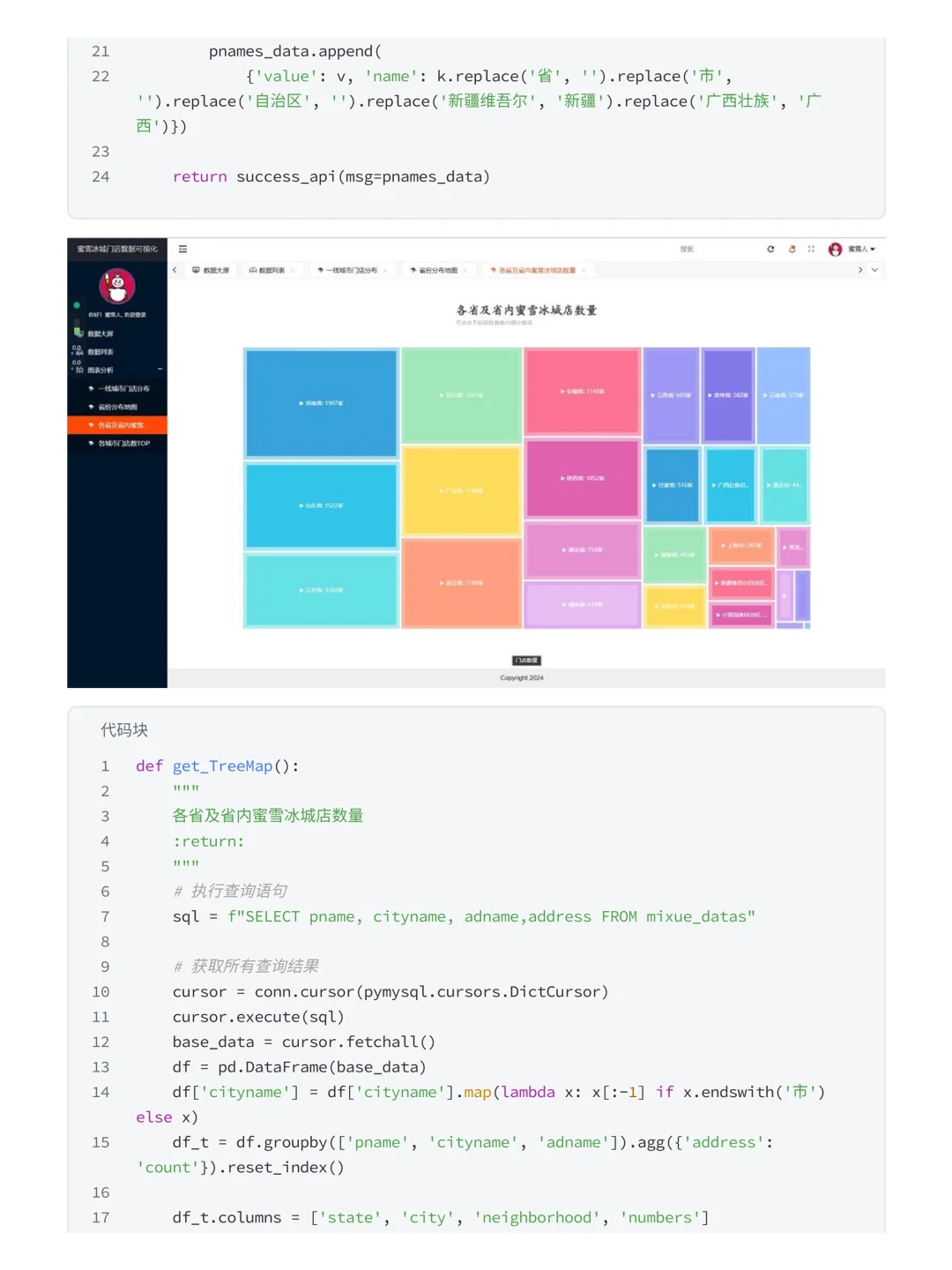Click the 河南省 1907家 treemap block
This screenshot has width=952, height=1270.
pyautogui.click(x=321, y=403)
